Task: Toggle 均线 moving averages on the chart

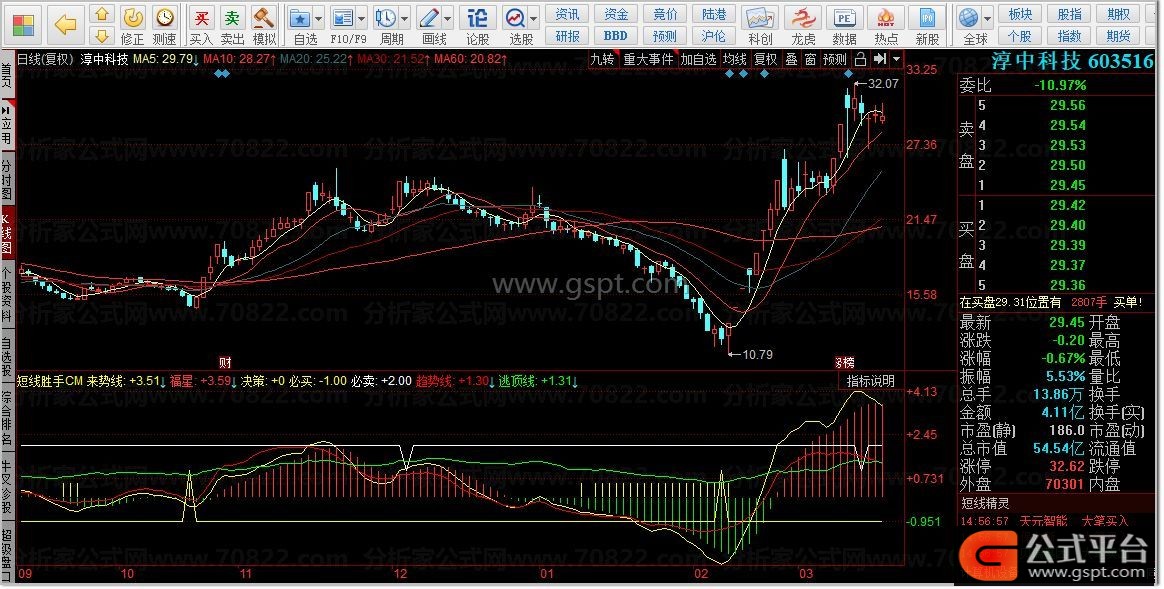Action: click(735, 59)
